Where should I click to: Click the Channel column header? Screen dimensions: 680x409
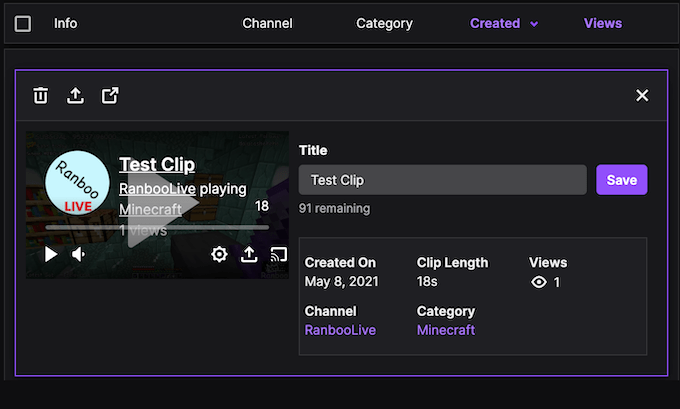(267, 23)
